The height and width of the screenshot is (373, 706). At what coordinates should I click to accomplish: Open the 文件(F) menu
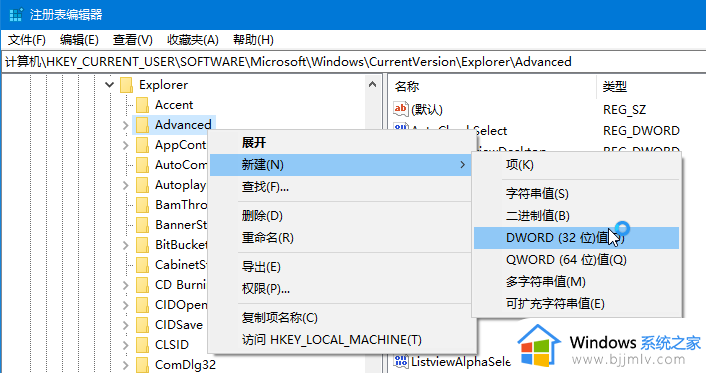[27, 40]
